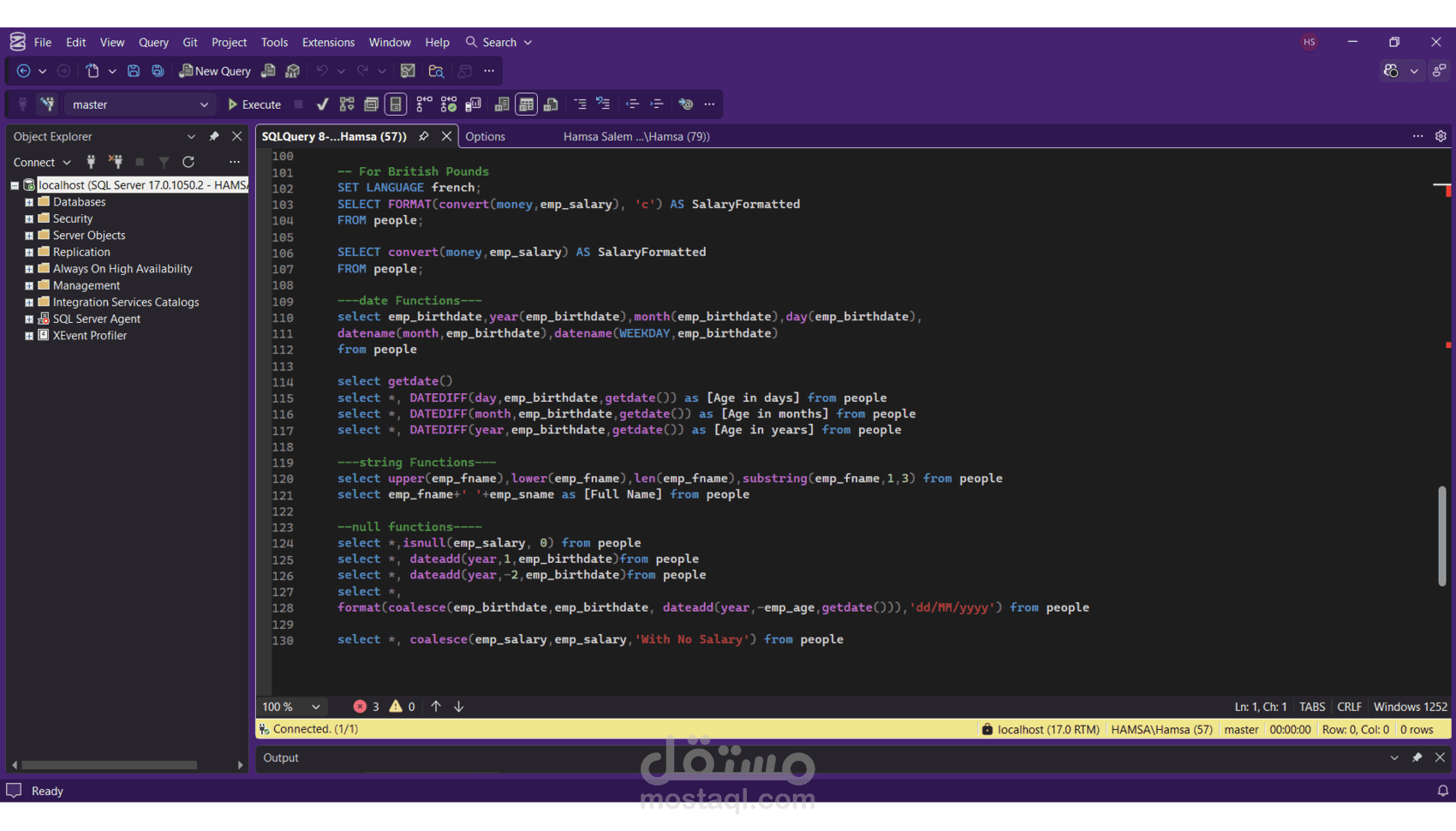Toggle IntelliSense enabled button

pos(395,105)
